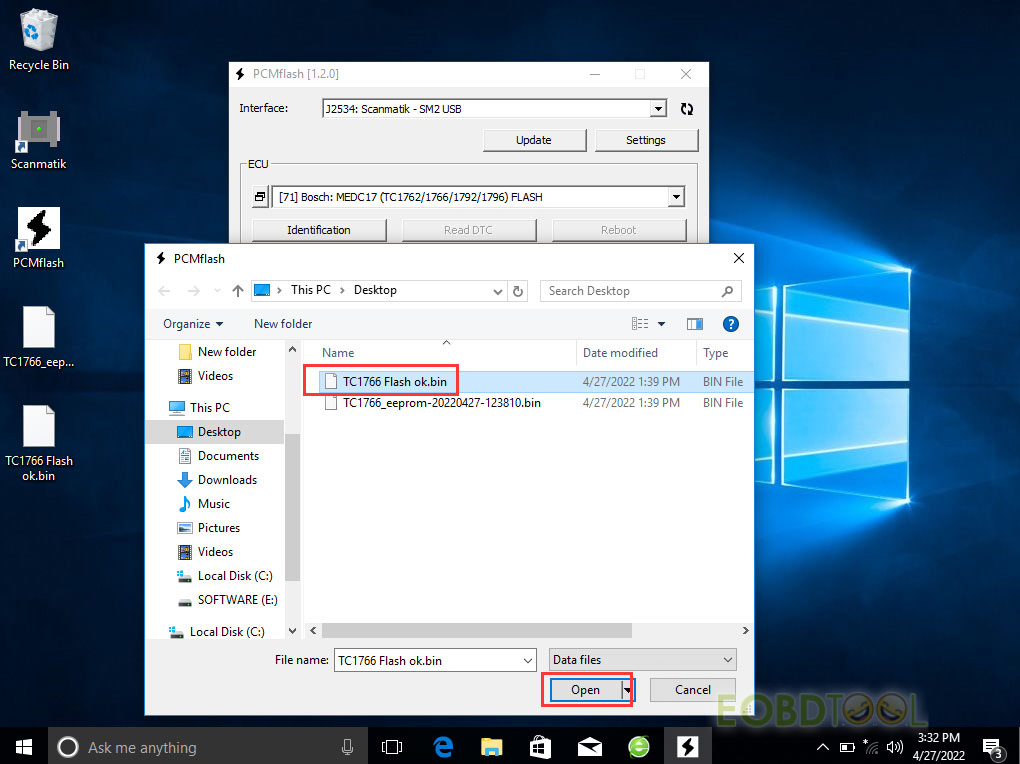Select TC1766_eeprom-20220427-123810.bin file

(441, 403)
